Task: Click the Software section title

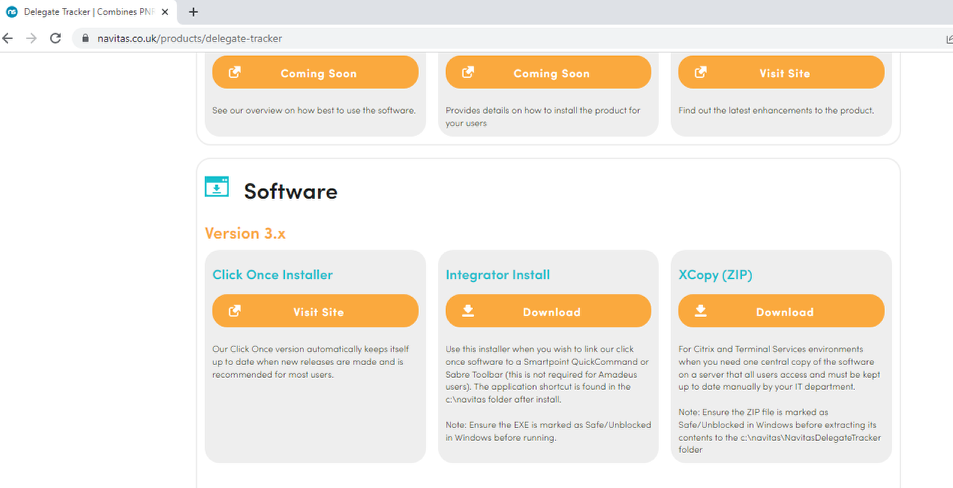Action: pos(291,191)
